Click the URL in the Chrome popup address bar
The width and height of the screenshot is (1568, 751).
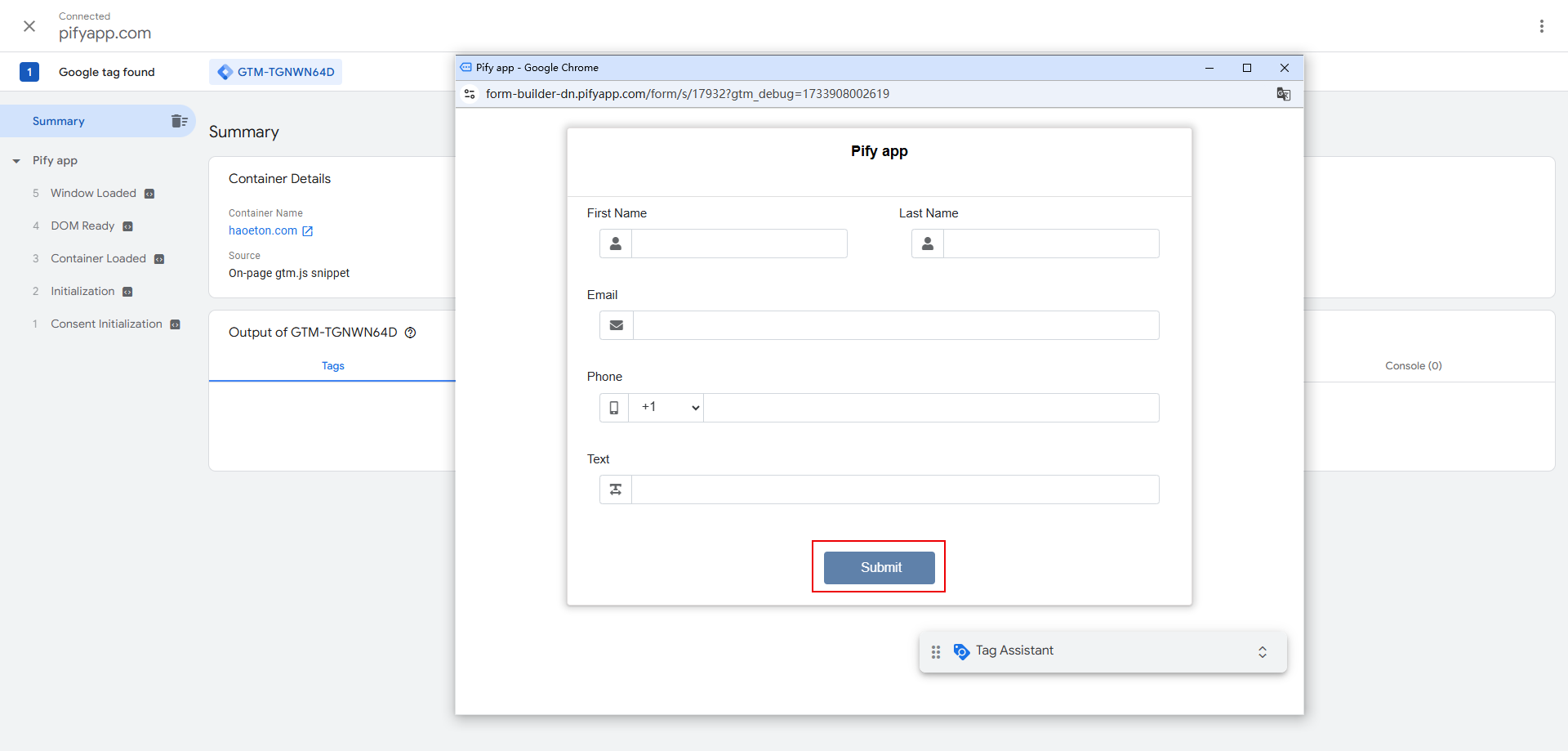pos(688,94)
